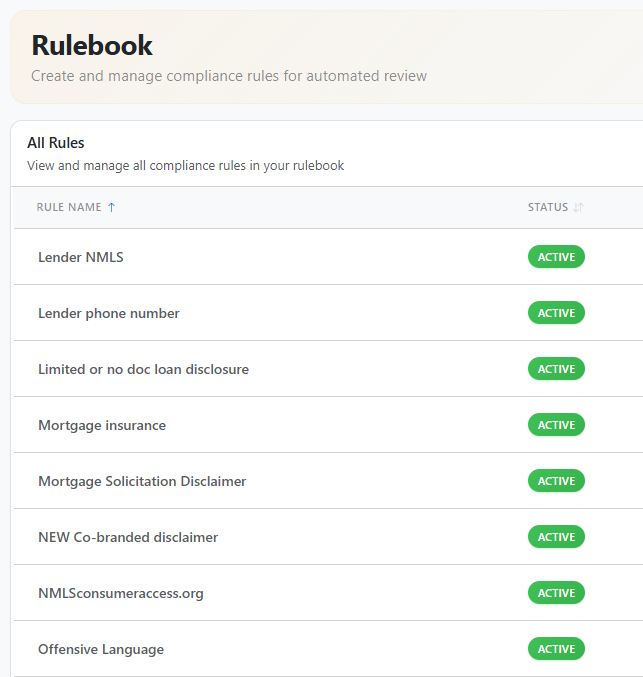Click the ascending sort arrow beside Rule Name
Image resolution: width=643 pixels, height=677 pixels.
pyautogui.click(x=111, y=207)
